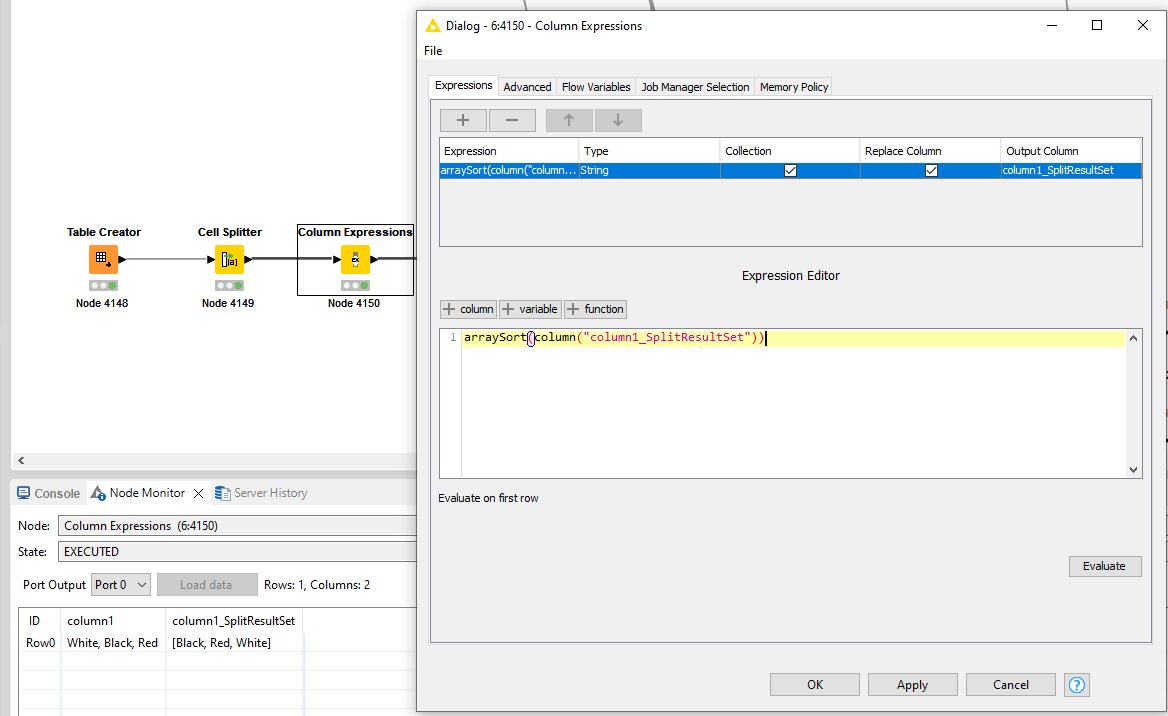The height and width of the screenshot is (716, 1168).
Task: Insert a column into the expression
Action: tap(468, 309)
